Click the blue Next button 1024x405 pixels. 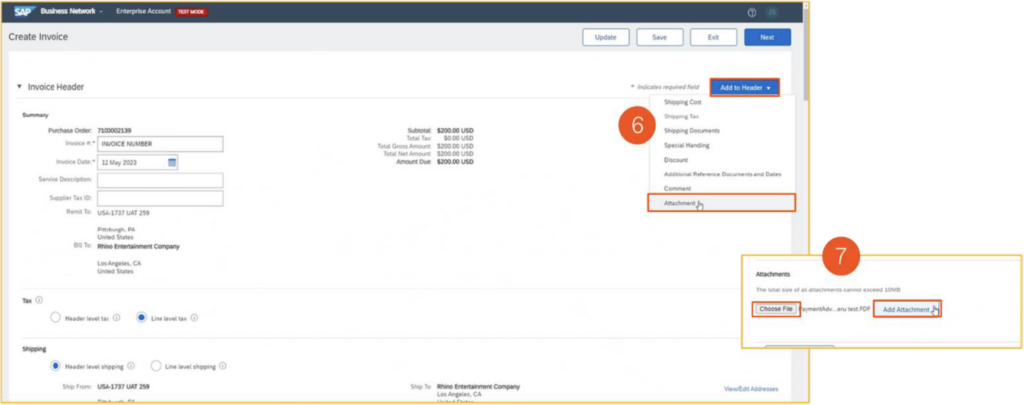(767, 37)
